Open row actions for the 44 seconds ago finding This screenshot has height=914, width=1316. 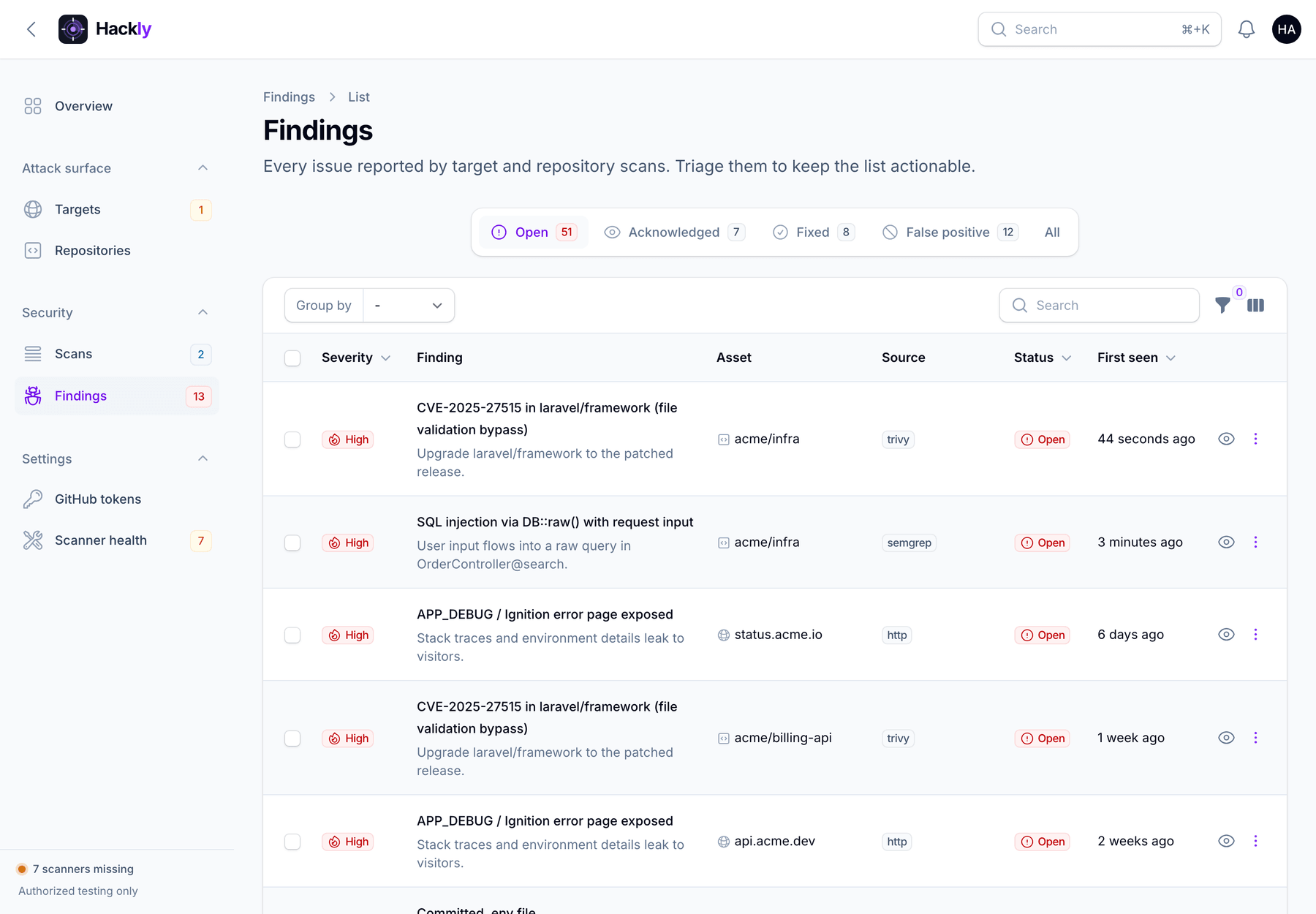pos(1255,439)
